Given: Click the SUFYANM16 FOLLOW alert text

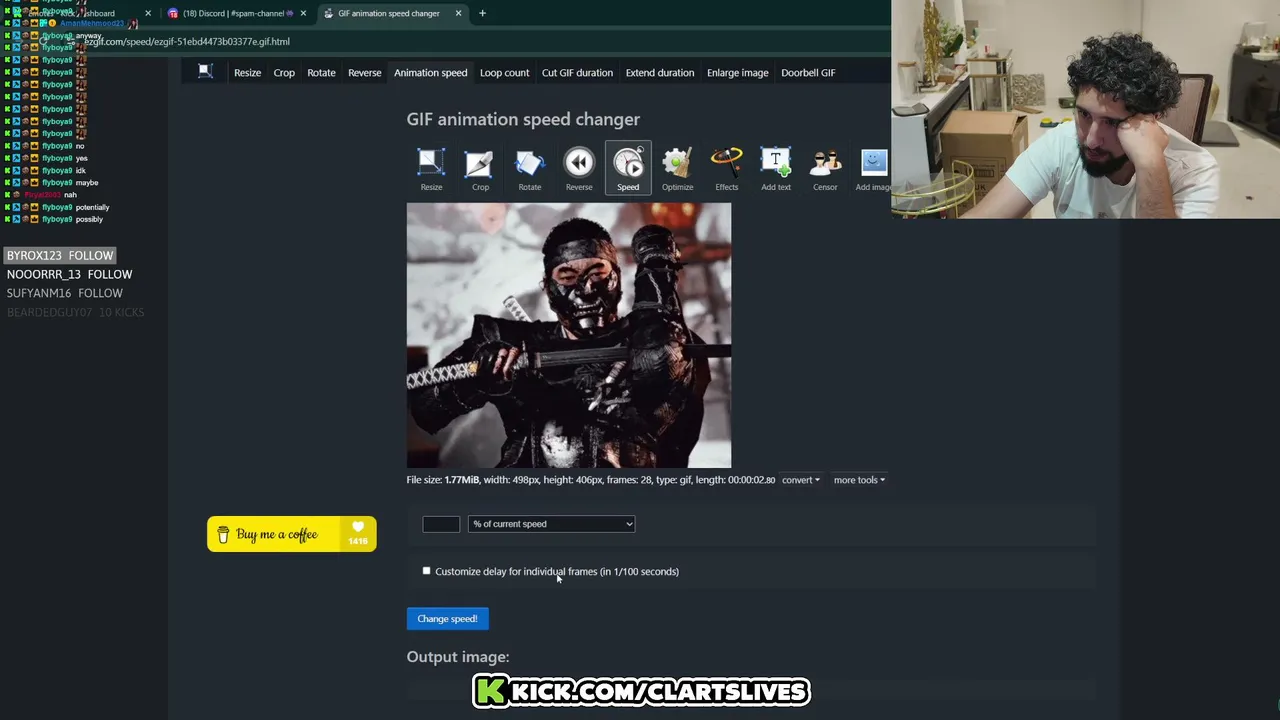Looking at the screenshot, I should click(64, 293).
